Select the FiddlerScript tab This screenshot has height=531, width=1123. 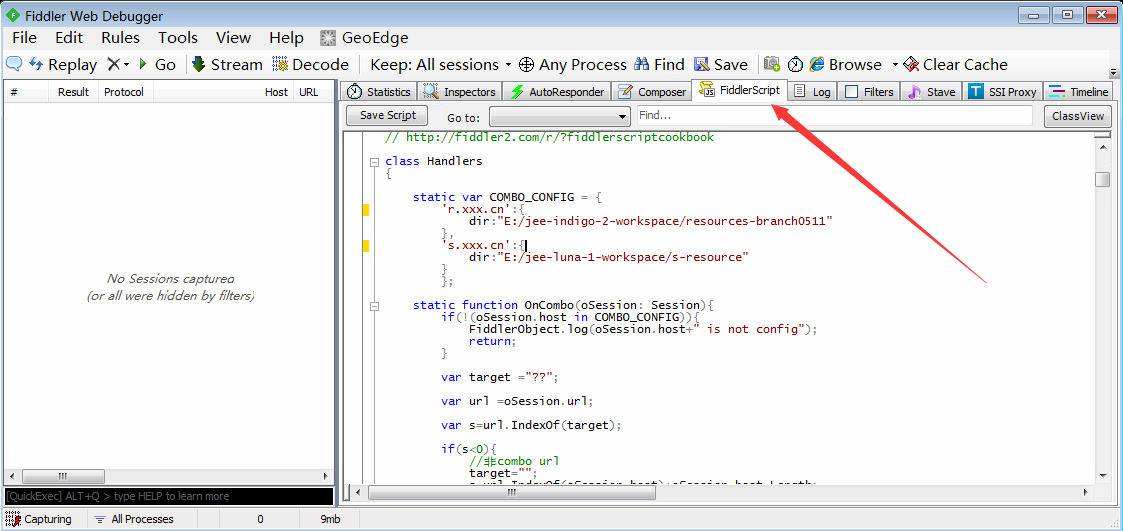[x=741, y=91]
